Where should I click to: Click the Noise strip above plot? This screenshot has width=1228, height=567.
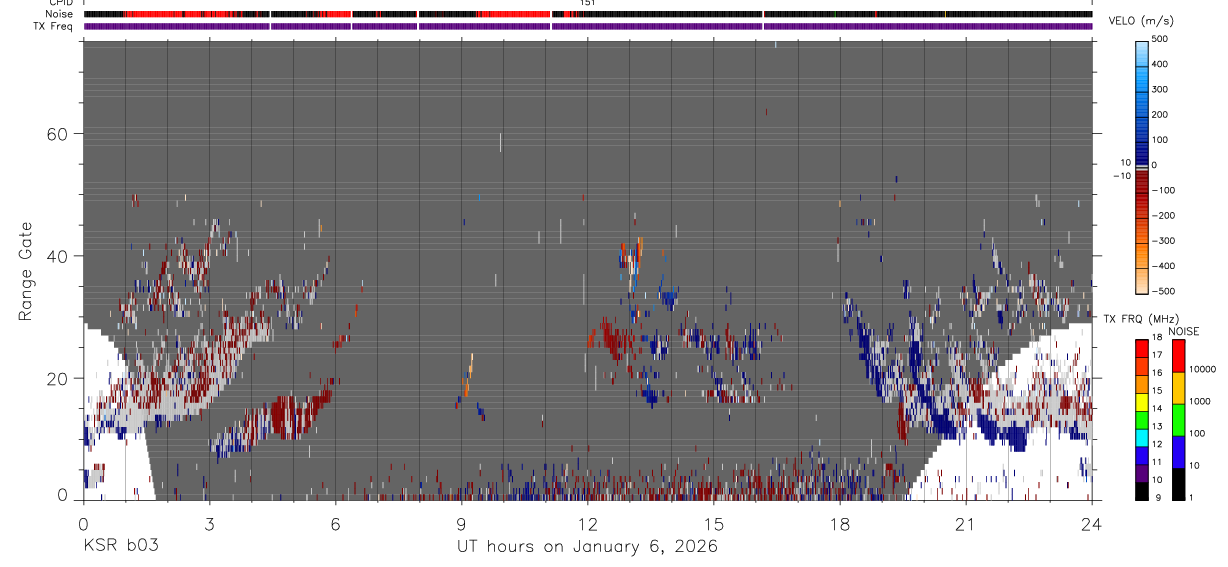[x=588, y=14]
